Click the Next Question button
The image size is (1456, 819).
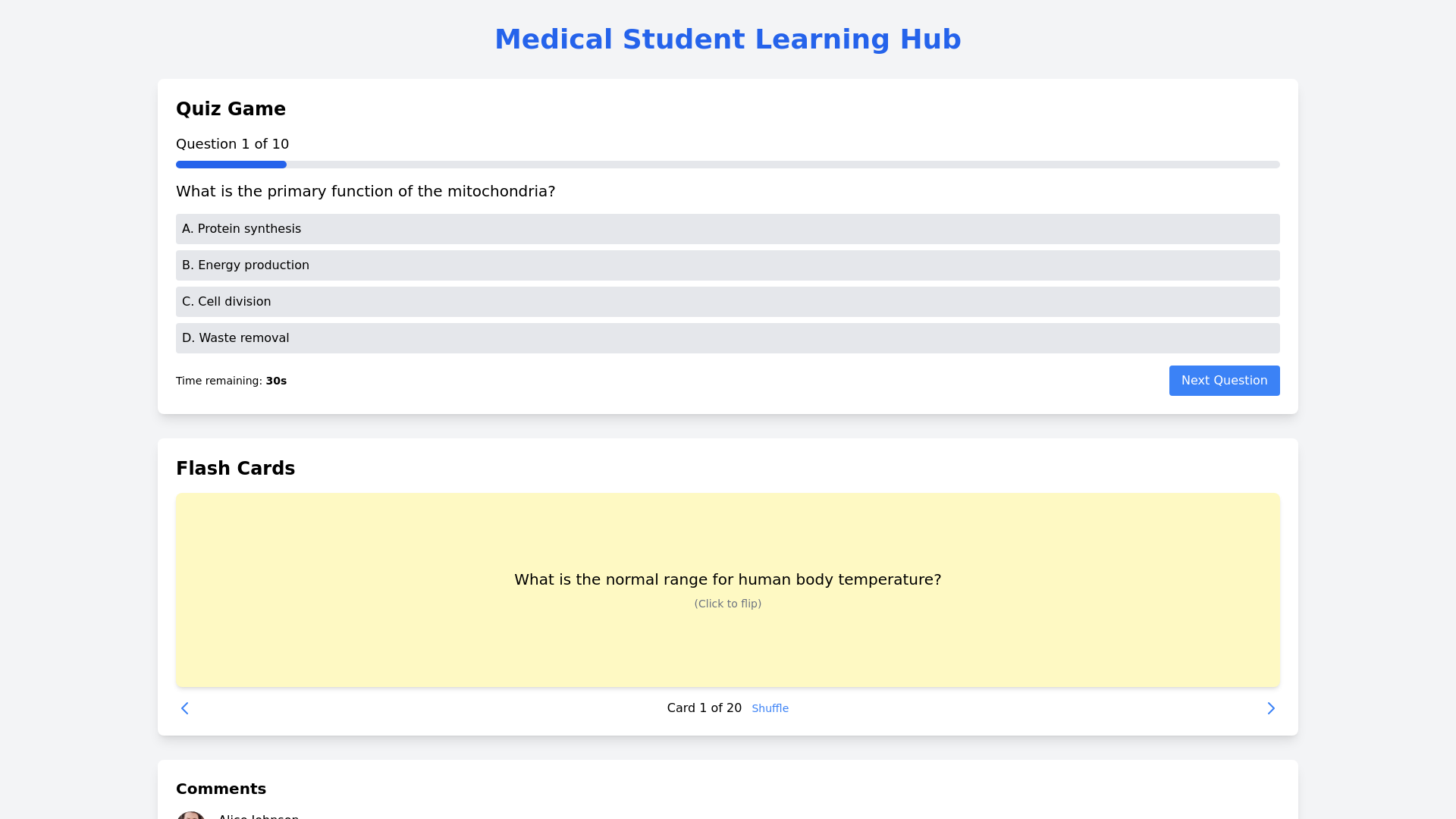click(1224, 381)
